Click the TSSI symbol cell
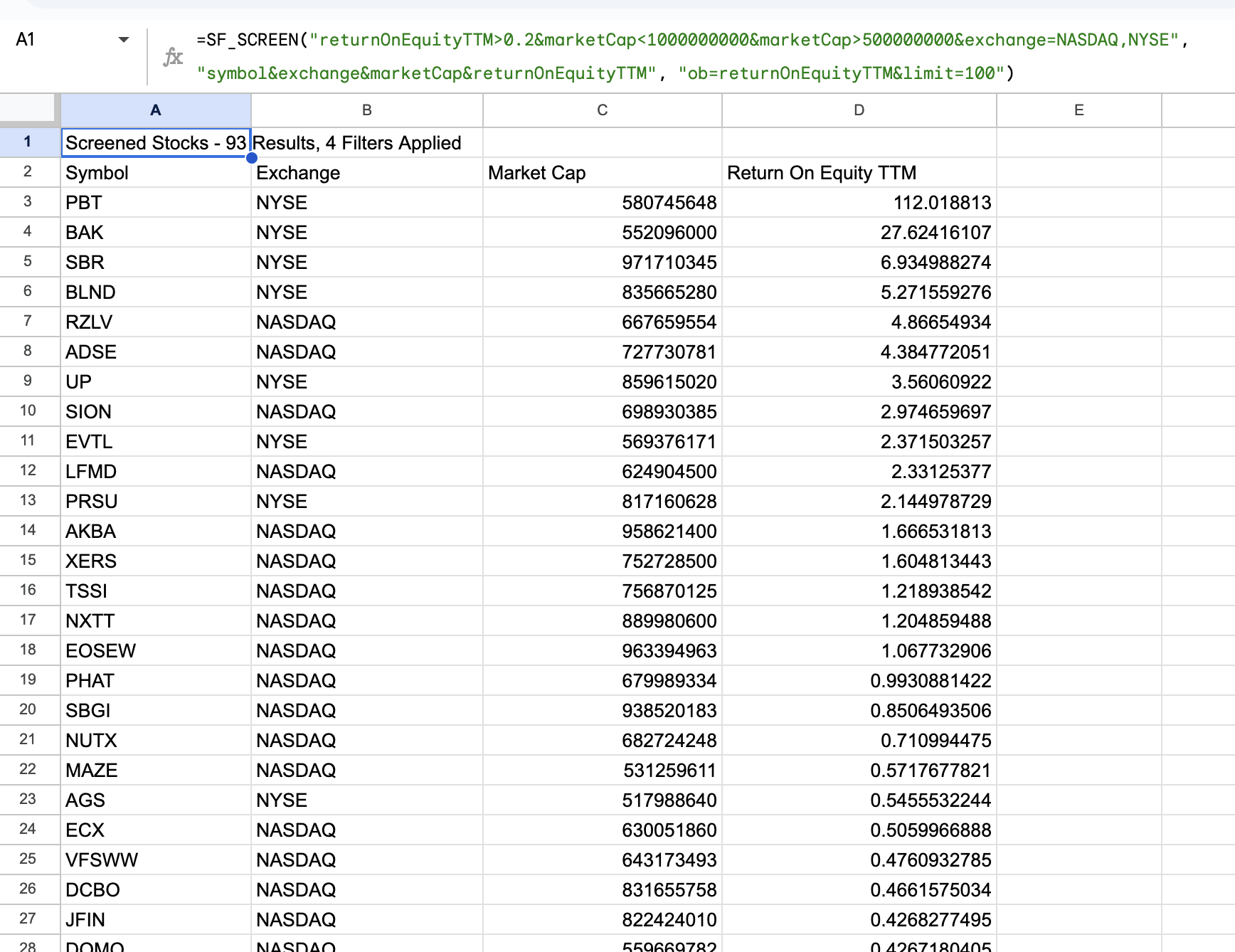1235x952 pixels. [x=156, y=591]
